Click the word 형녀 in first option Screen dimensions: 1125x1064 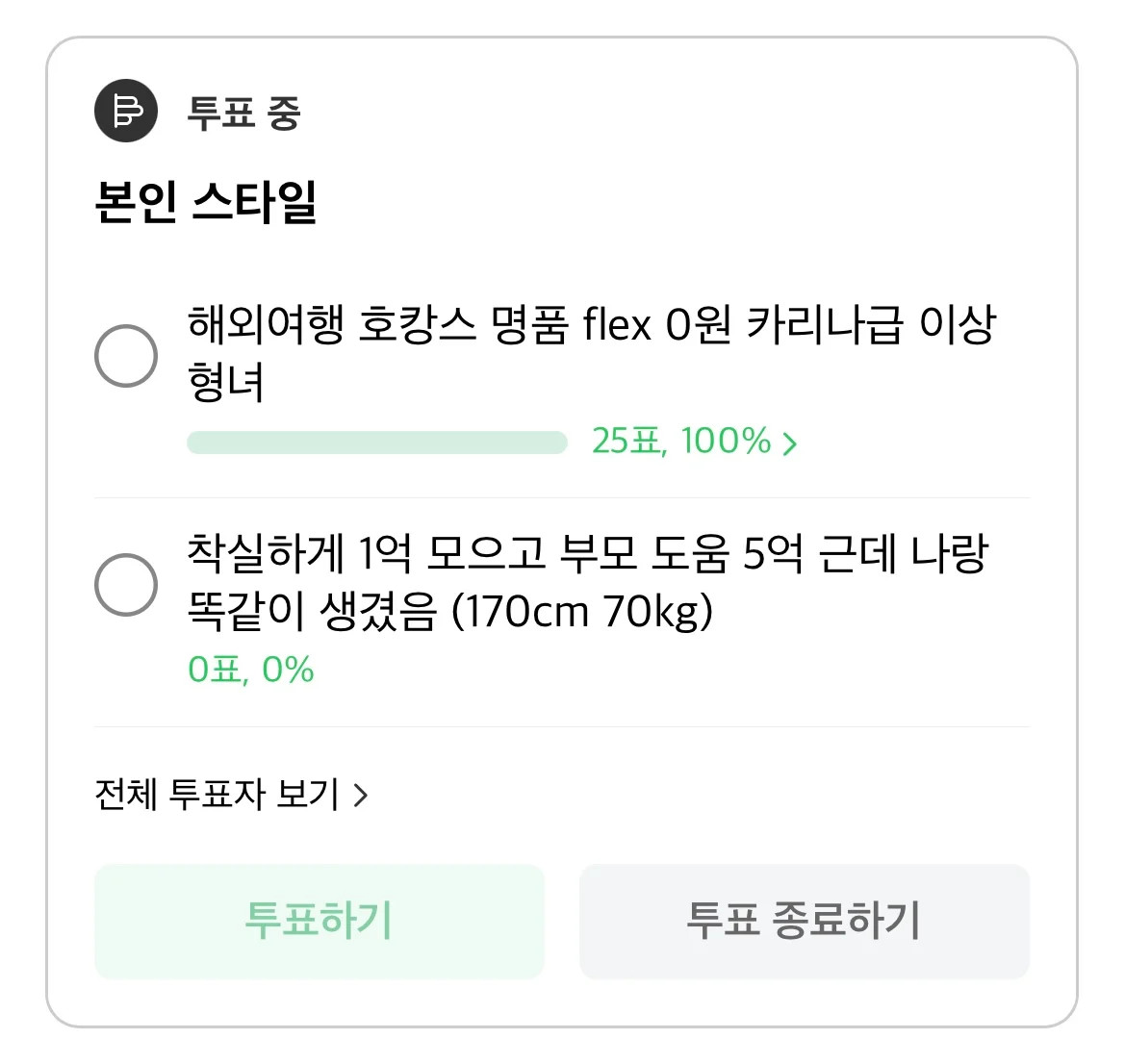pos(226,382)
